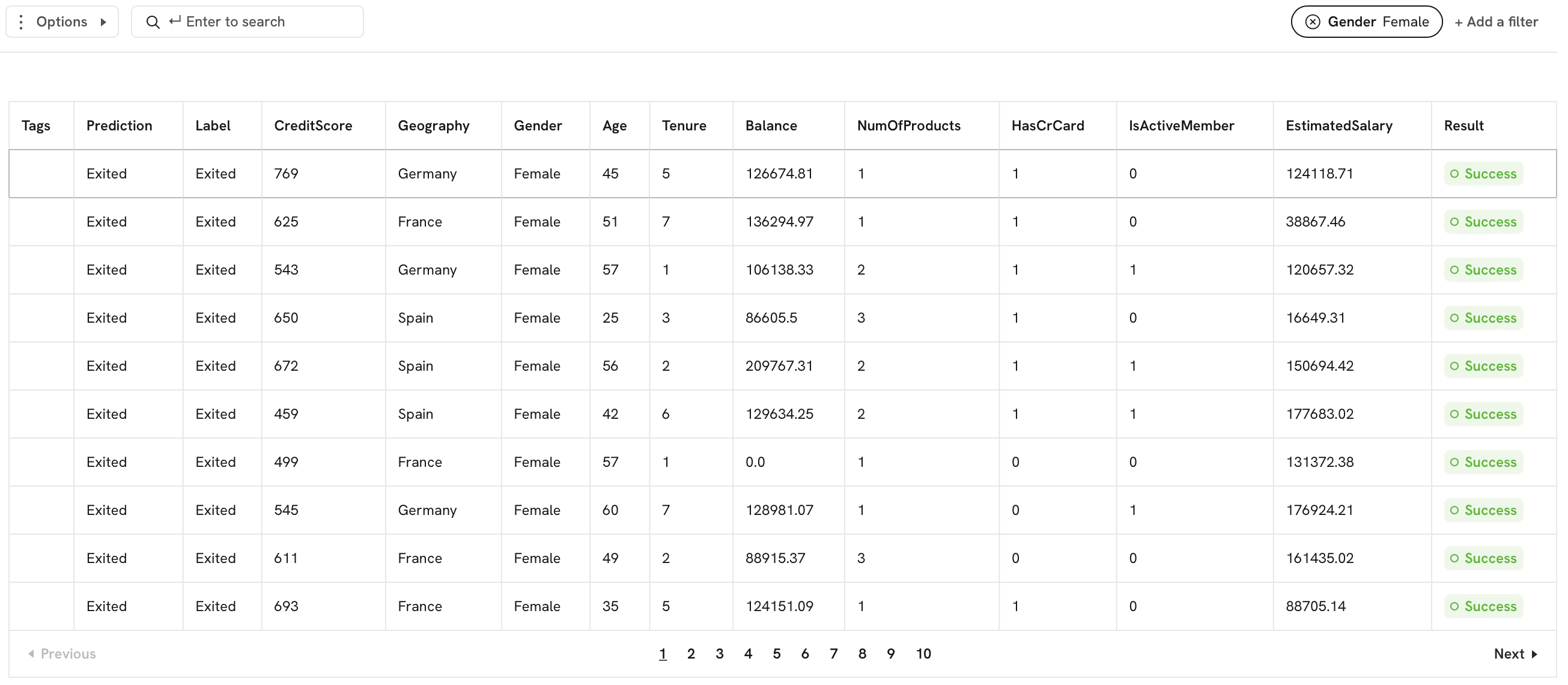Open page 5 of the table
Screen dimensions: 1568x685
click(776, 653)
